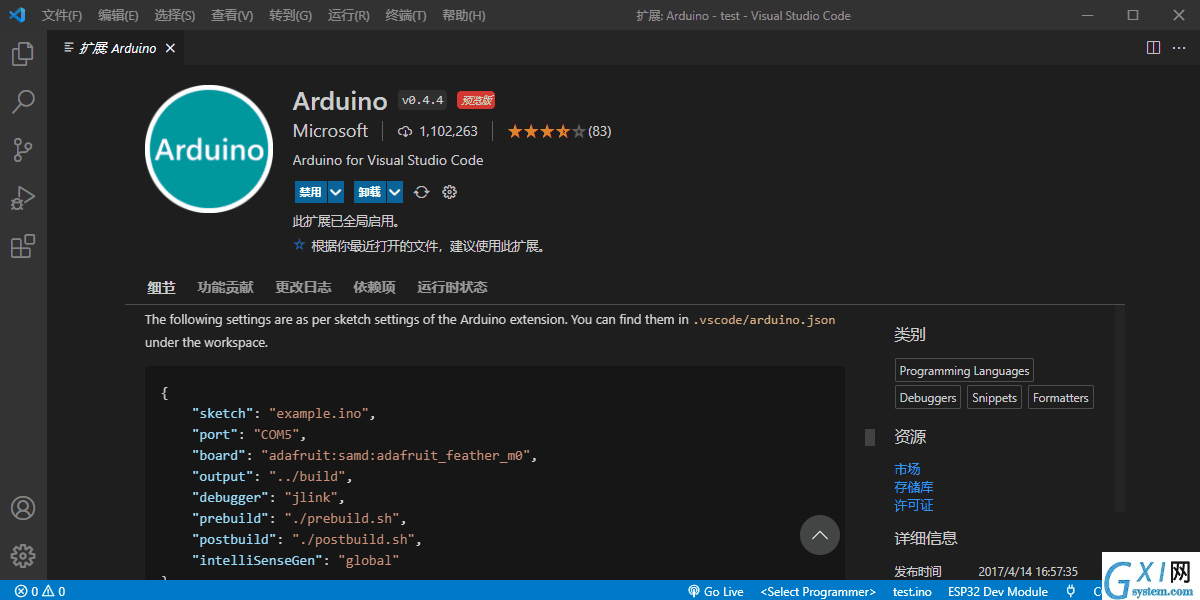1200x600 pixels.
Task: Click the details pane scrollbar thumb
Action: (870, 437)
